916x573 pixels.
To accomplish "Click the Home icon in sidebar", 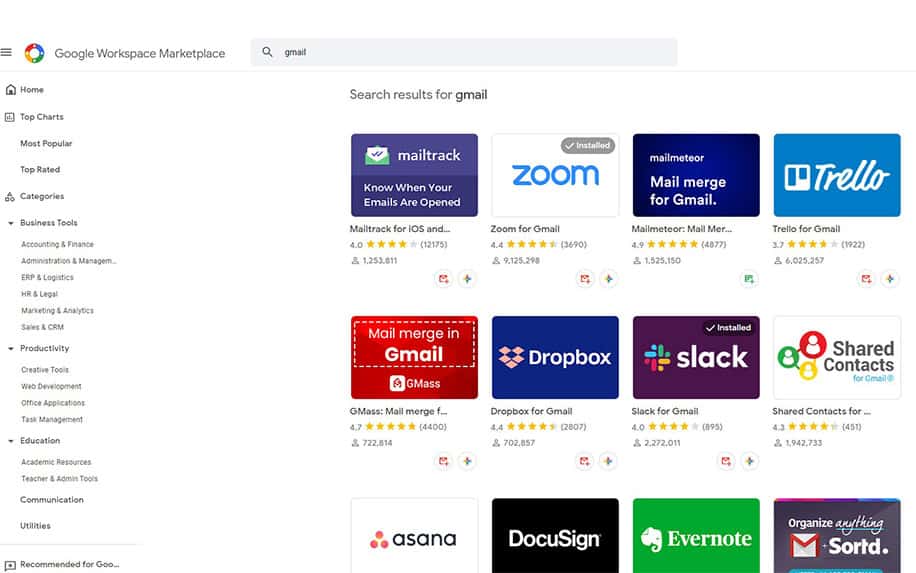I will pyautogui.click(x=10, y=89).
